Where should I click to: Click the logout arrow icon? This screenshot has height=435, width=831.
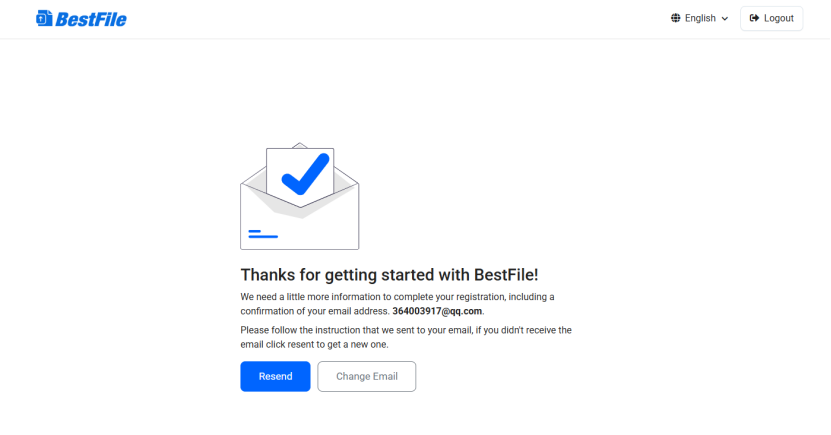tap(755, 18)
